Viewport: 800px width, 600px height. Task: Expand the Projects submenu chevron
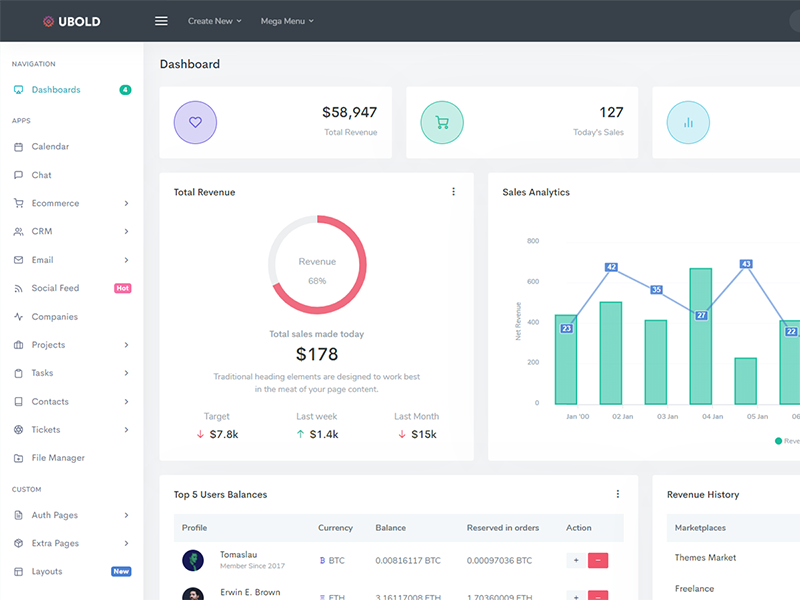click(x=126, y=345)
